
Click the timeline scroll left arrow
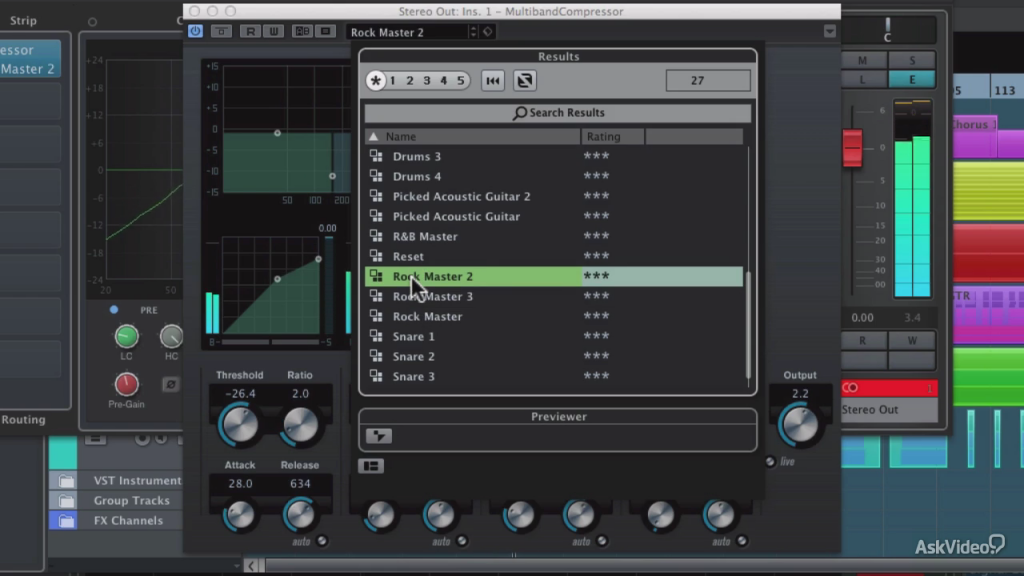coord(251,566)
